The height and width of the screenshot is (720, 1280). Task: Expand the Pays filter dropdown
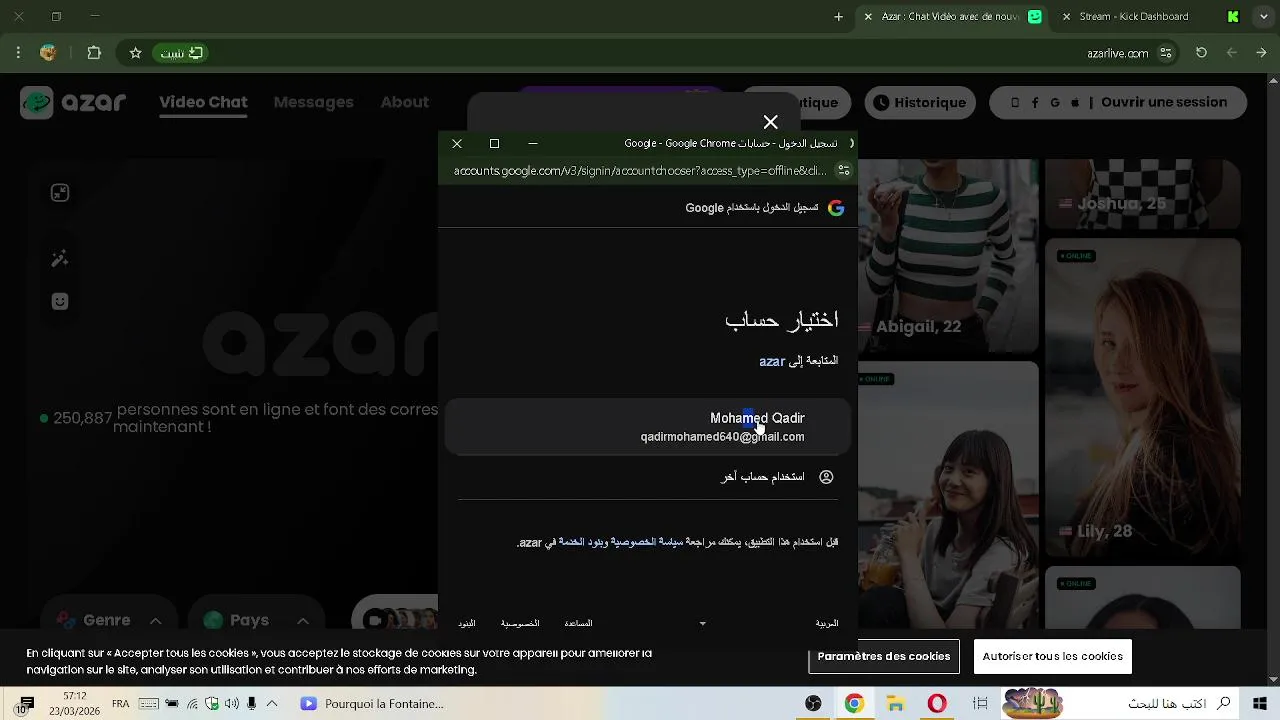coord(257,620)
